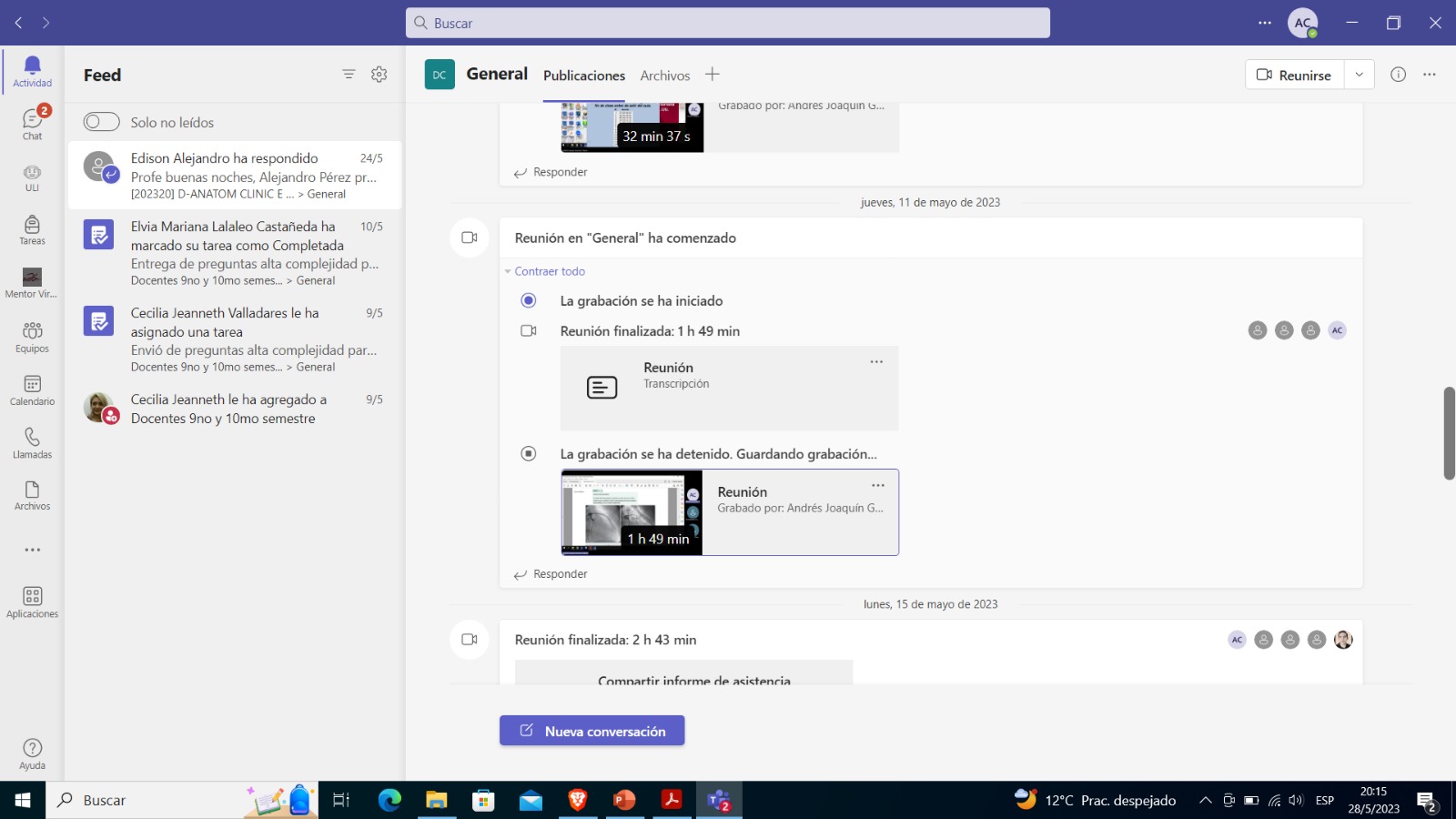The height and width of the screenshot is (819, 1456).
Task: Open more options on 1 h 49 min recording card
Action: click(877, 486)
